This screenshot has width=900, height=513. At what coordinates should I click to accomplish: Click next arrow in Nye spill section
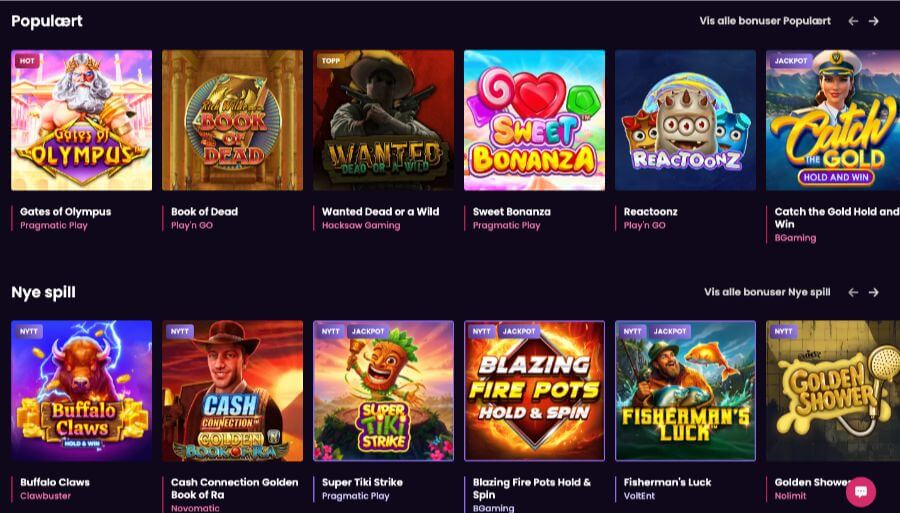(873, 292)
